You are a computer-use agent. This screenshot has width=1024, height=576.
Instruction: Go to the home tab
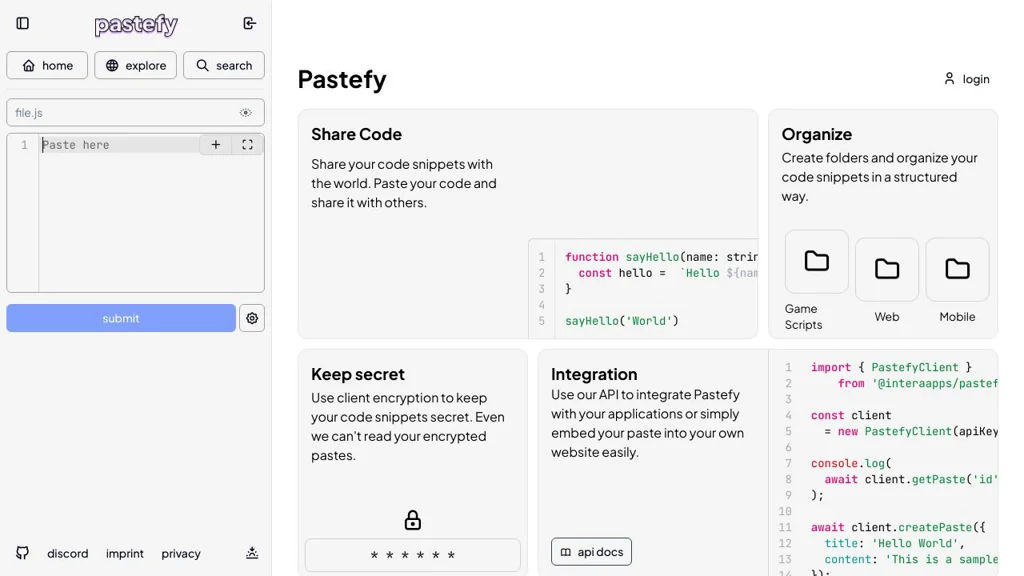(x=47, y=65)
